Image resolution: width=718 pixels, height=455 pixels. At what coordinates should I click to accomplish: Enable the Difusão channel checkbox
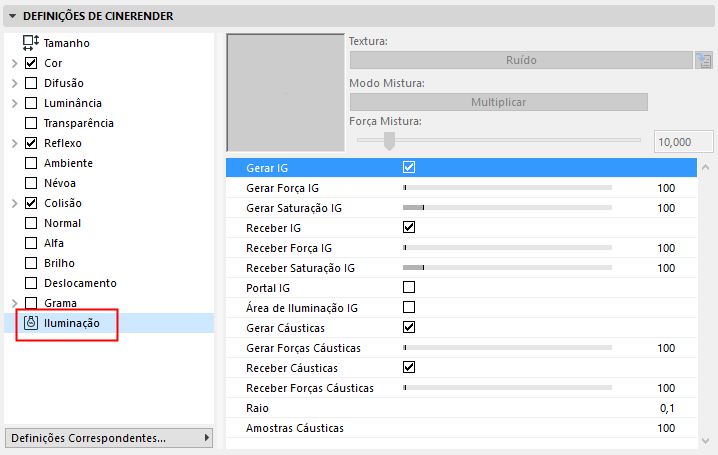coord(31,83)
